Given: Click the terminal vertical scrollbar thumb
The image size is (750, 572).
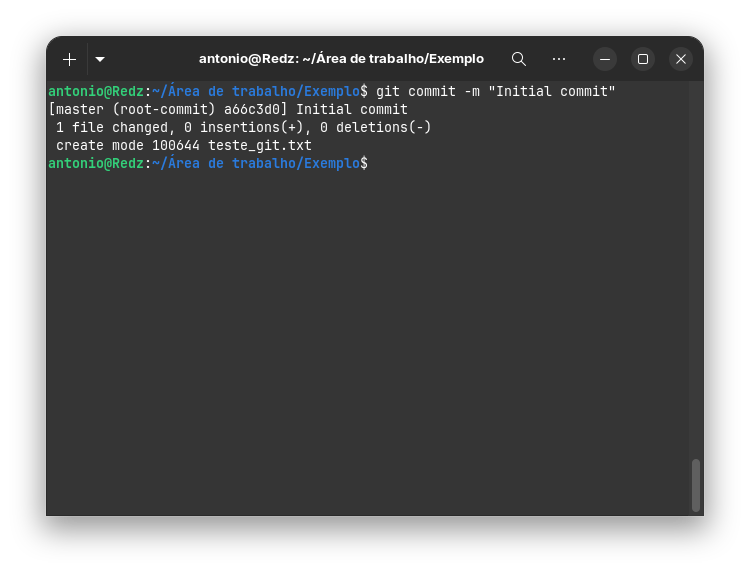Looking at the screenshot, I should tap(696, 485).
